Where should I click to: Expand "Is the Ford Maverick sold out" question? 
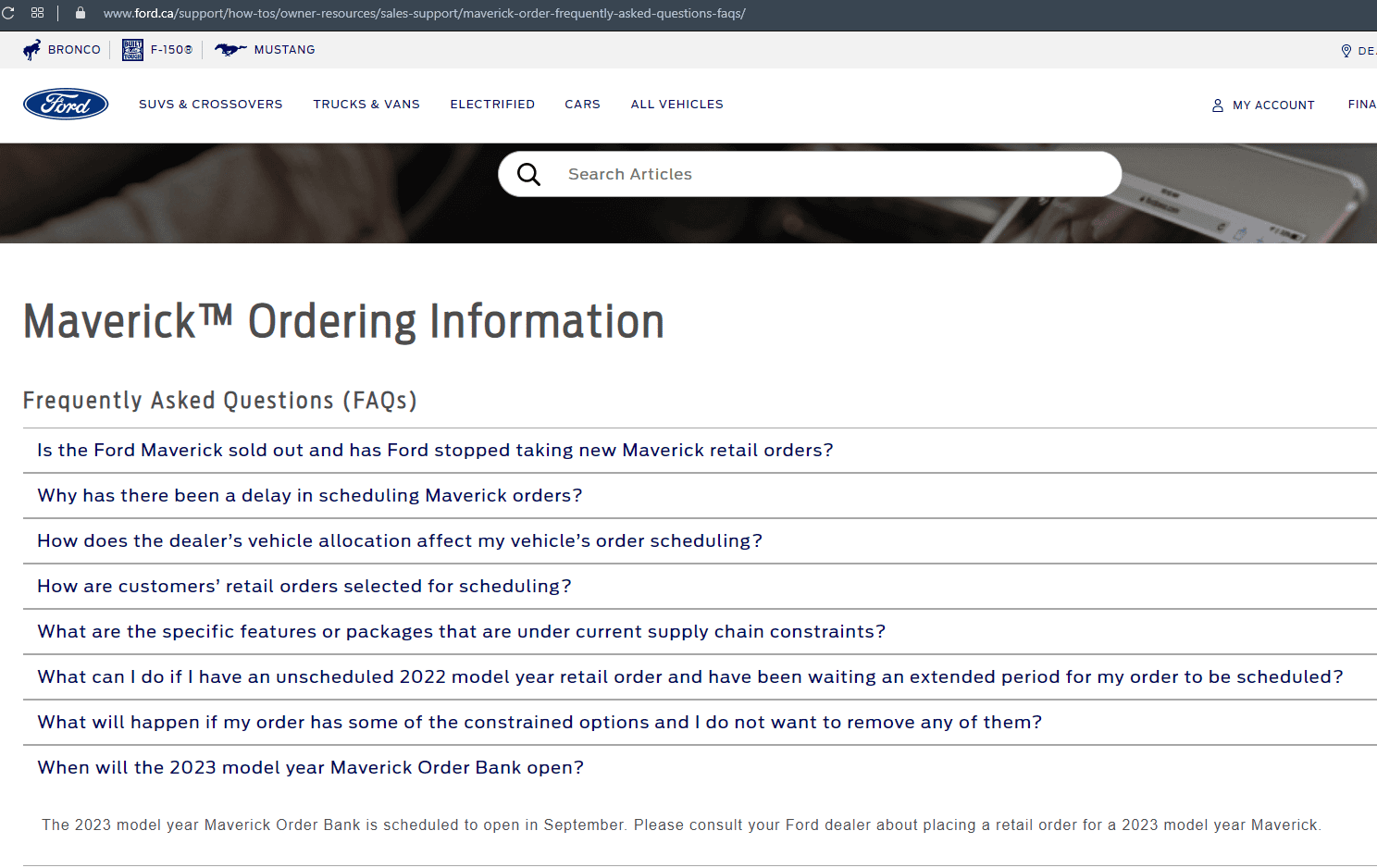tap(700, 451)
